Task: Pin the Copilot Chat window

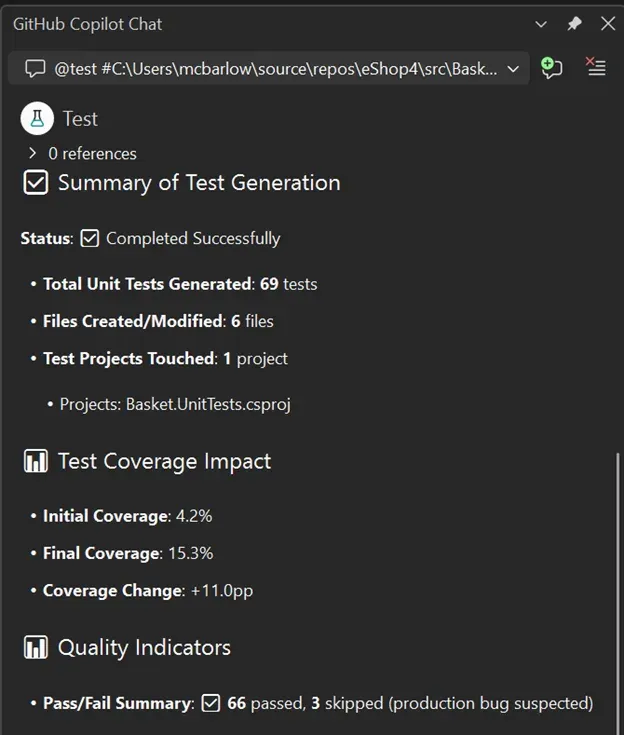Action: [x=574, y=24]
